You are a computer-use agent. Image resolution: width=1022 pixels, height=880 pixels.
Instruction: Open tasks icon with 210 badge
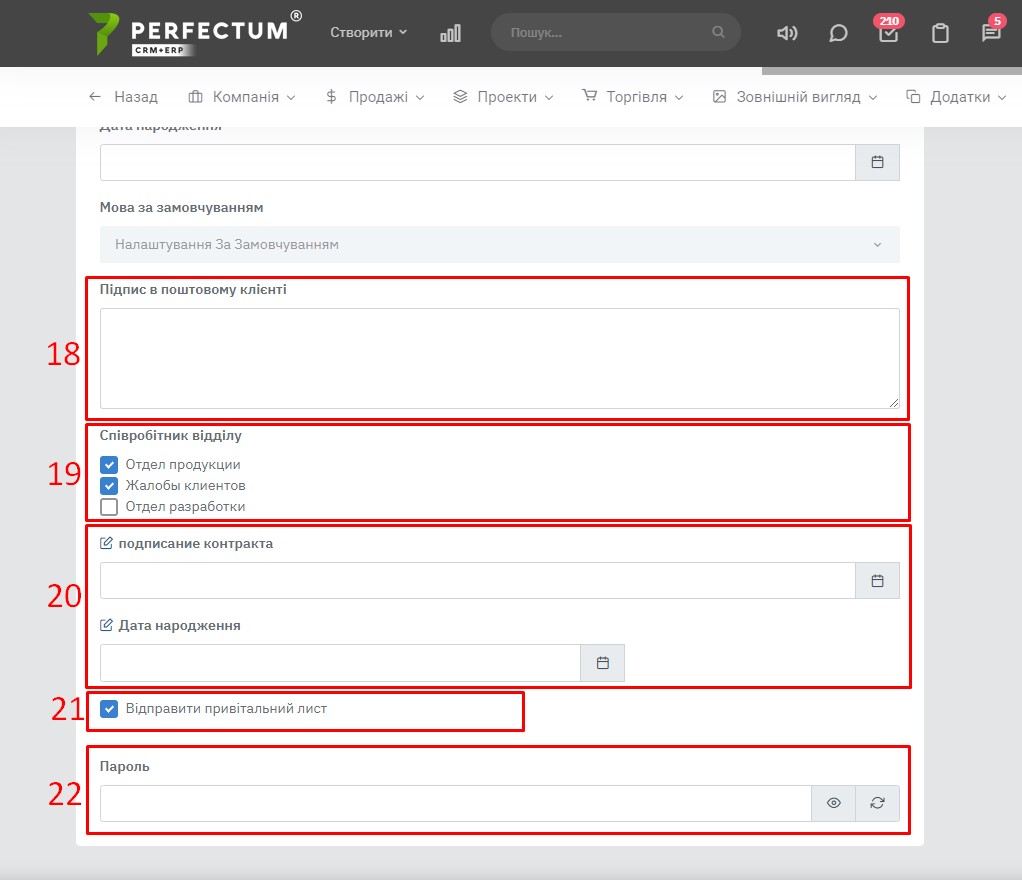(x=888, y=33)
